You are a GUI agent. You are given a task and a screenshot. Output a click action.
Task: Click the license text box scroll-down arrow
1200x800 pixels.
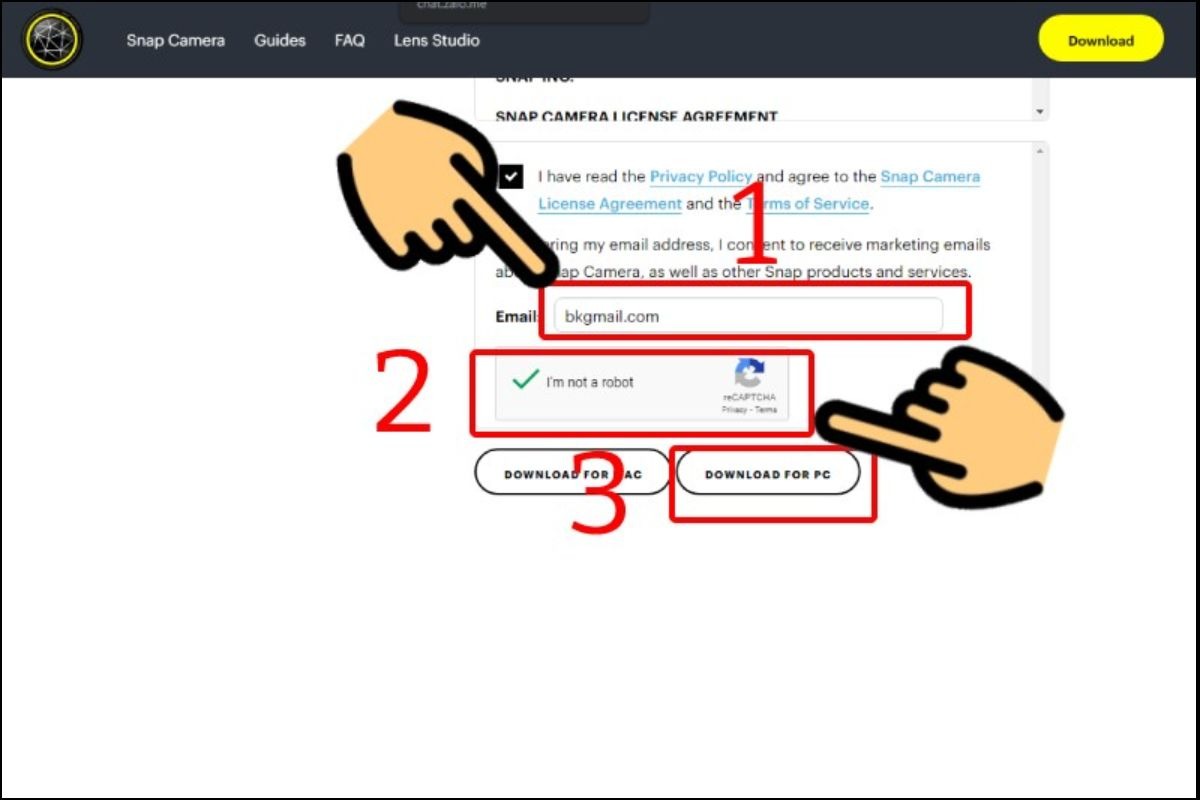point(1041,112)
